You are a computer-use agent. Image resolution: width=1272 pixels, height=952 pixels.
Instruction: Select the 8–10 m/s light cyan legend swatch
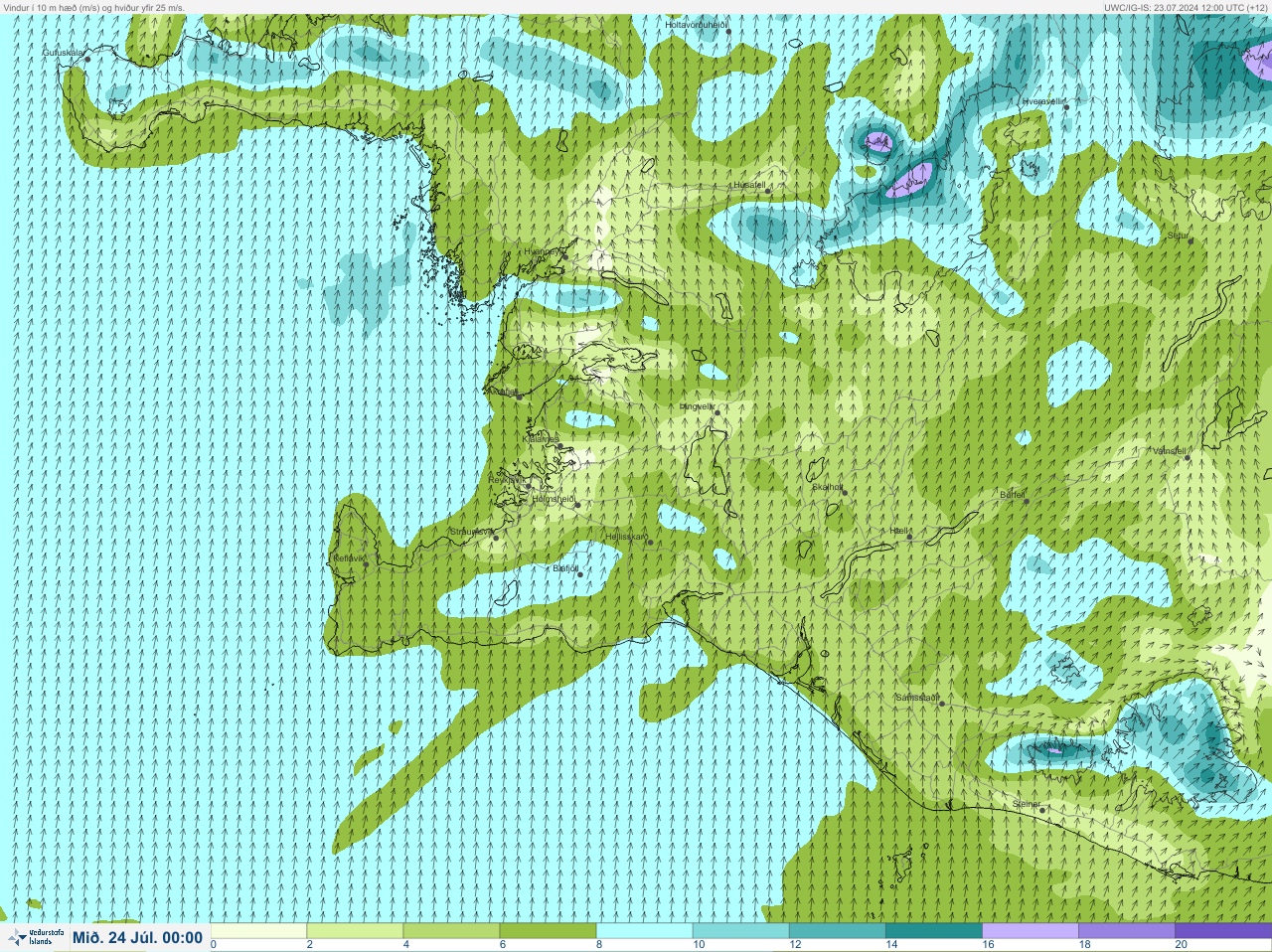tap(644, 931)
